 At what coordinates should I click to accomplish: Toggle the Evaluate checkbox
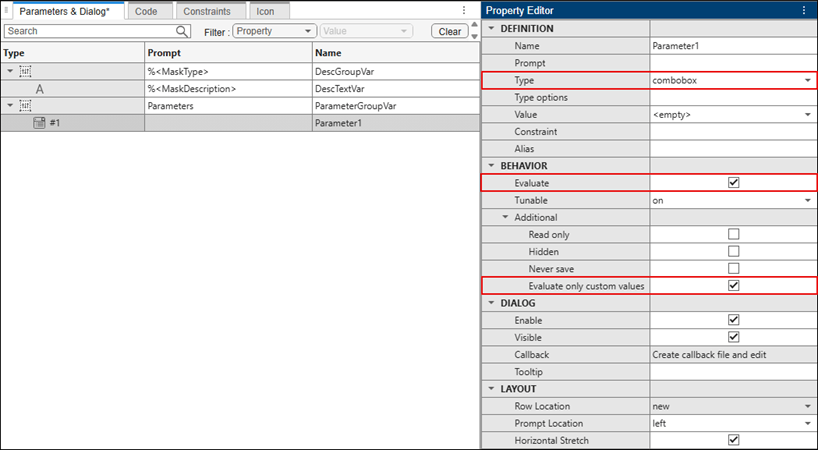[733, 183]
